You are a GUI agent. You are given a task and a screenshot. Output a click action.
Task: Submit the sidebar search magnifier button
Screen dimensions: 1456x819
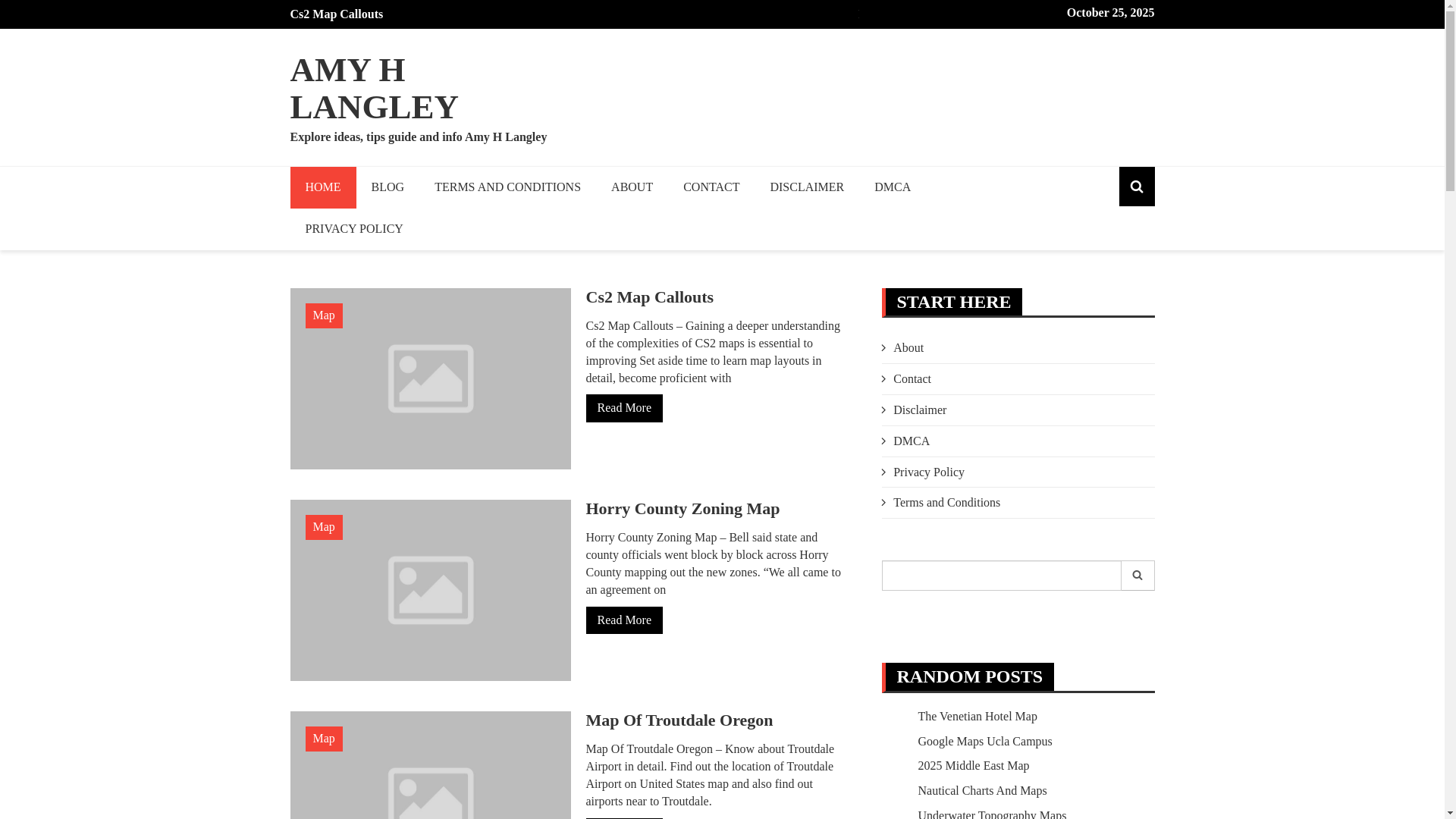(1137, 576)
